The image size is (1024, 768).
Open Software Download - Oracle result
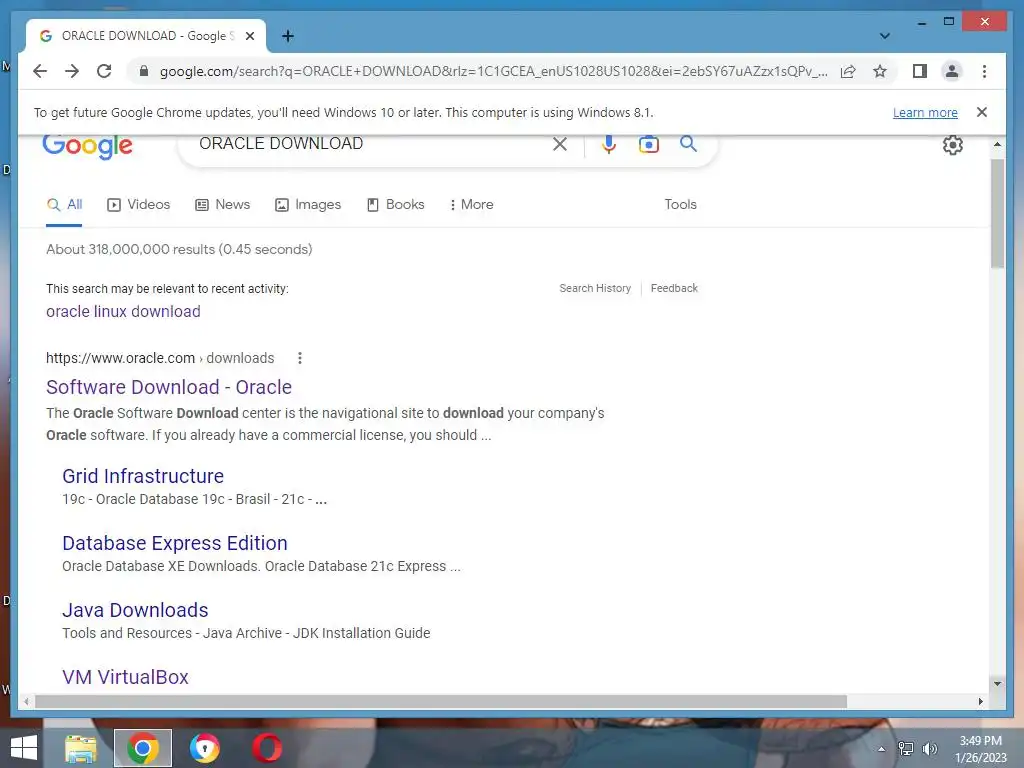pyautogui.click(x=168, y=387)
